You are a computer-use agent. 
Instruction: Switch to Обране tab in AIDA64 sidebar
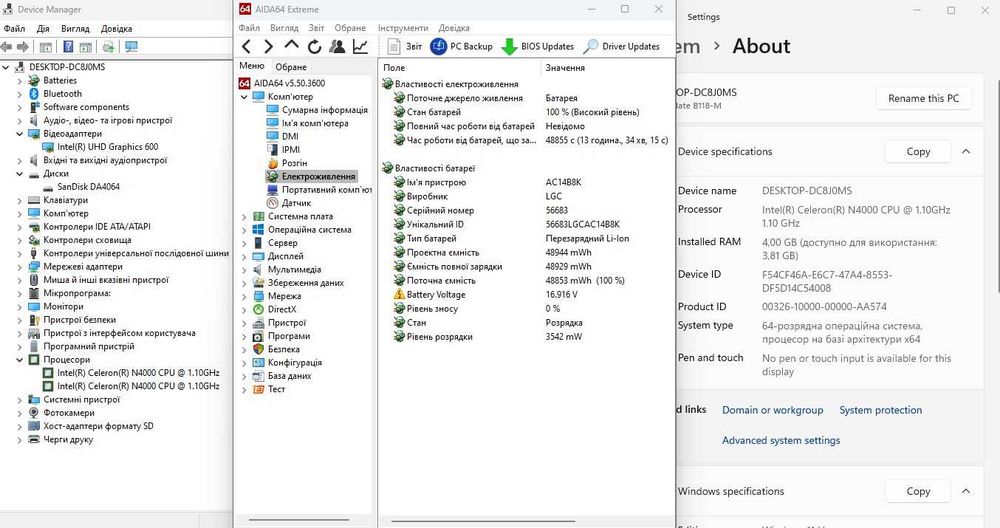[291, 67]
